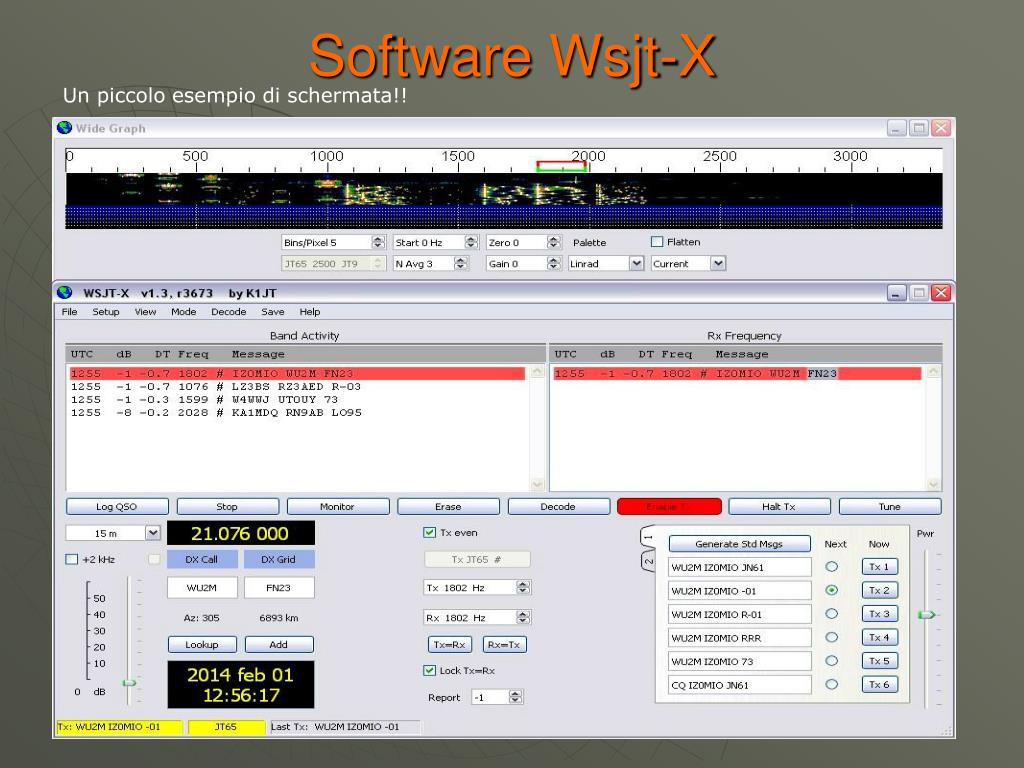
Task: Click the Decode button
Action: 558,506
